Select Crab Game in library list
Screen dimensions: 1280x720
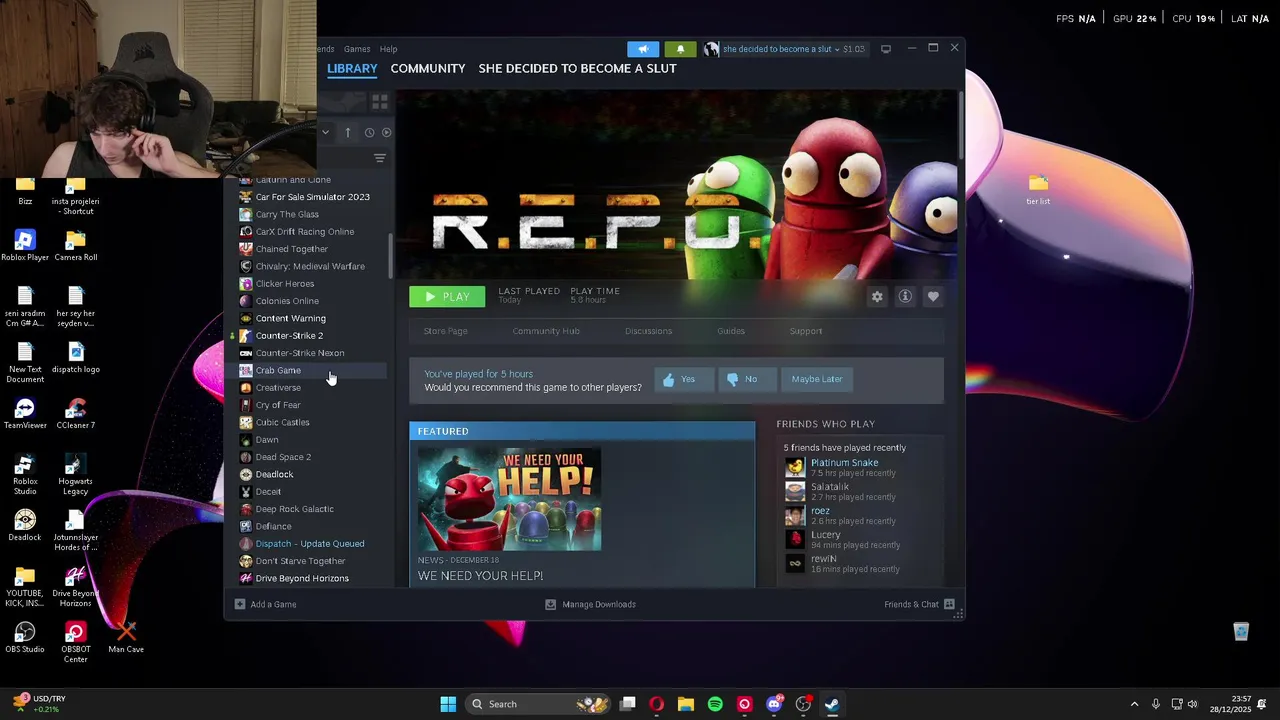pos(312,370)
